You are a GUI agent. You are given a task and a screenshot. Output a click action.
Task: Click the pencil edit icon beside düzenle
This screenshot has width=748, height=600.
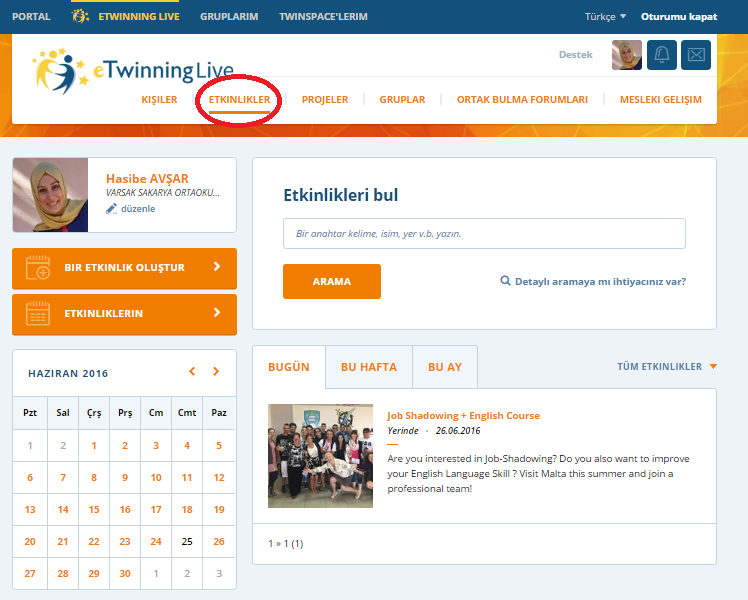[x=111, y=208]
